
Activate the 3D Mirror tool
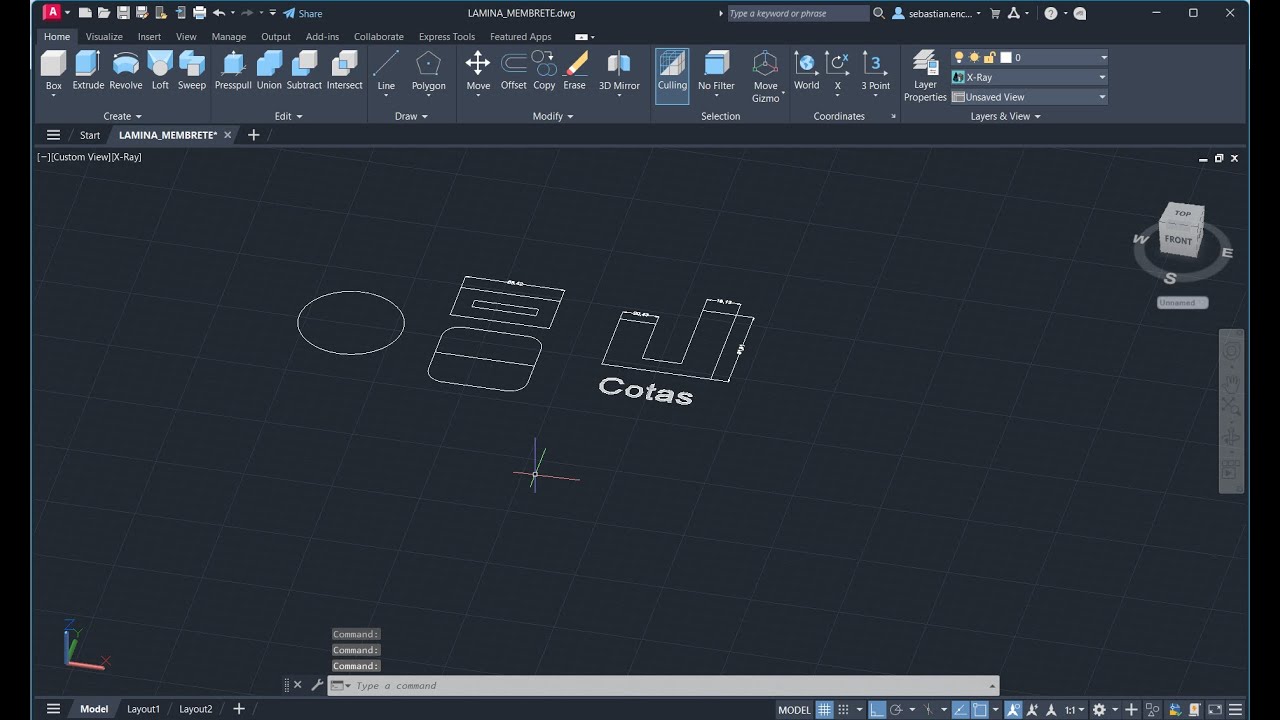(x=619, y=71)
